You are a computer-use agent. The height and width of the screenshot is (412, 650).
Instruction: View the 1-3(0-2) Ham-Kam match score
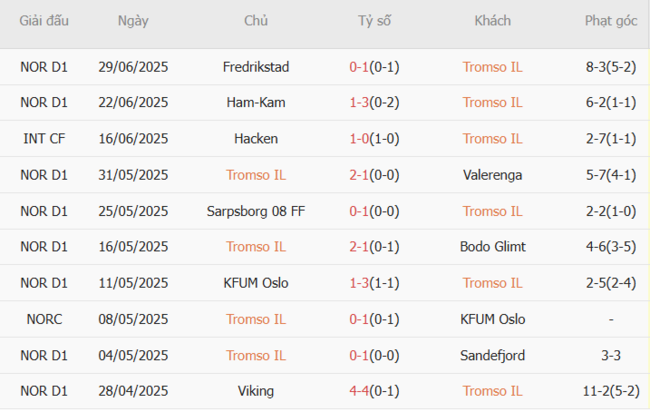click(374, 102)
